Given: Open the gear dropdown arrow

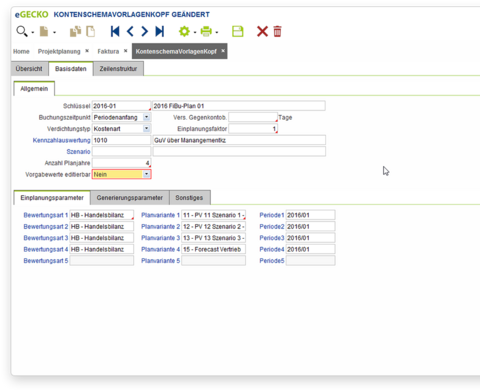Looking at the screenshot, I should point(195,32).
